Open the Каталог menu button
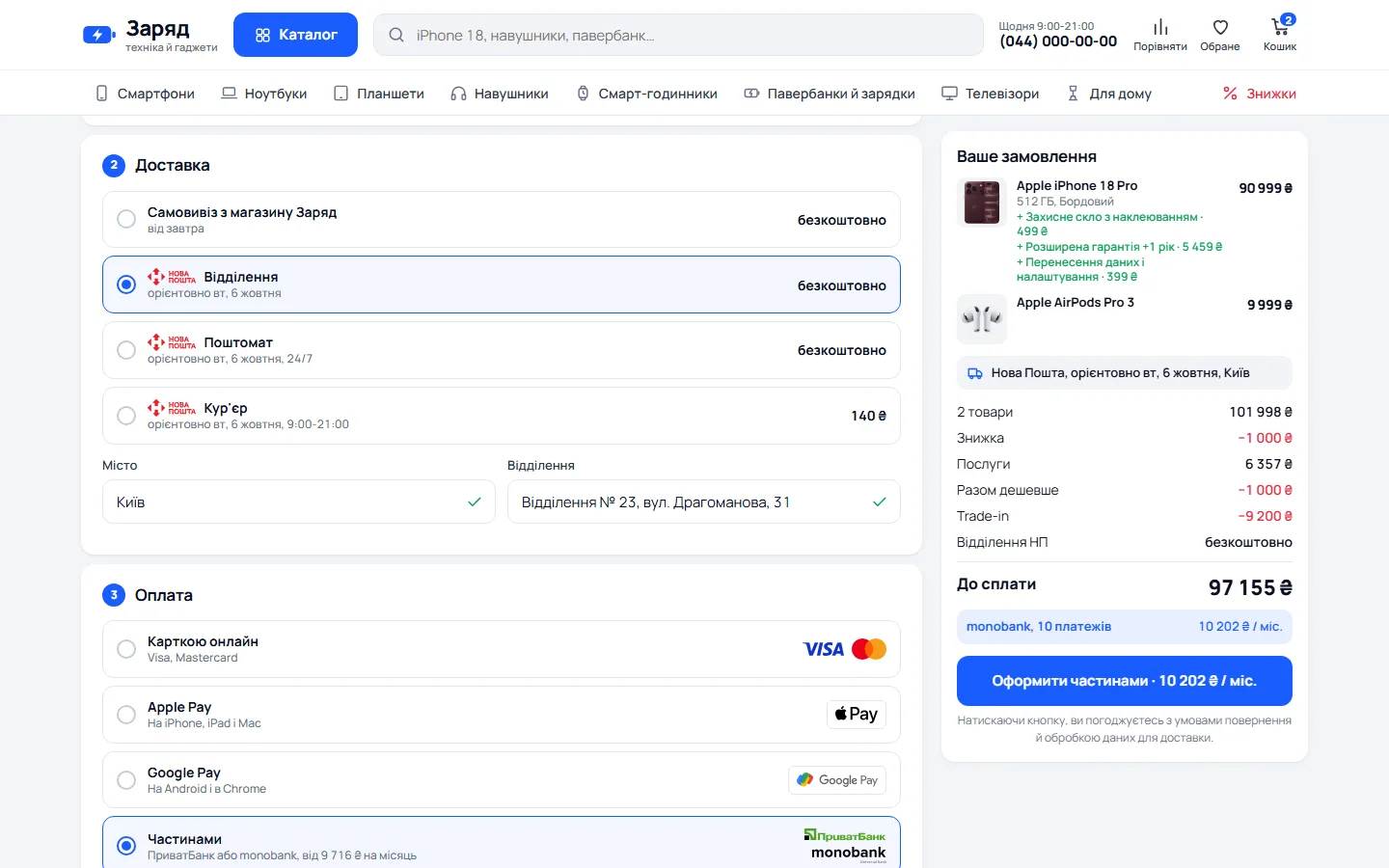The height and width of the screenshot is (868, 1389). [295, 35]
